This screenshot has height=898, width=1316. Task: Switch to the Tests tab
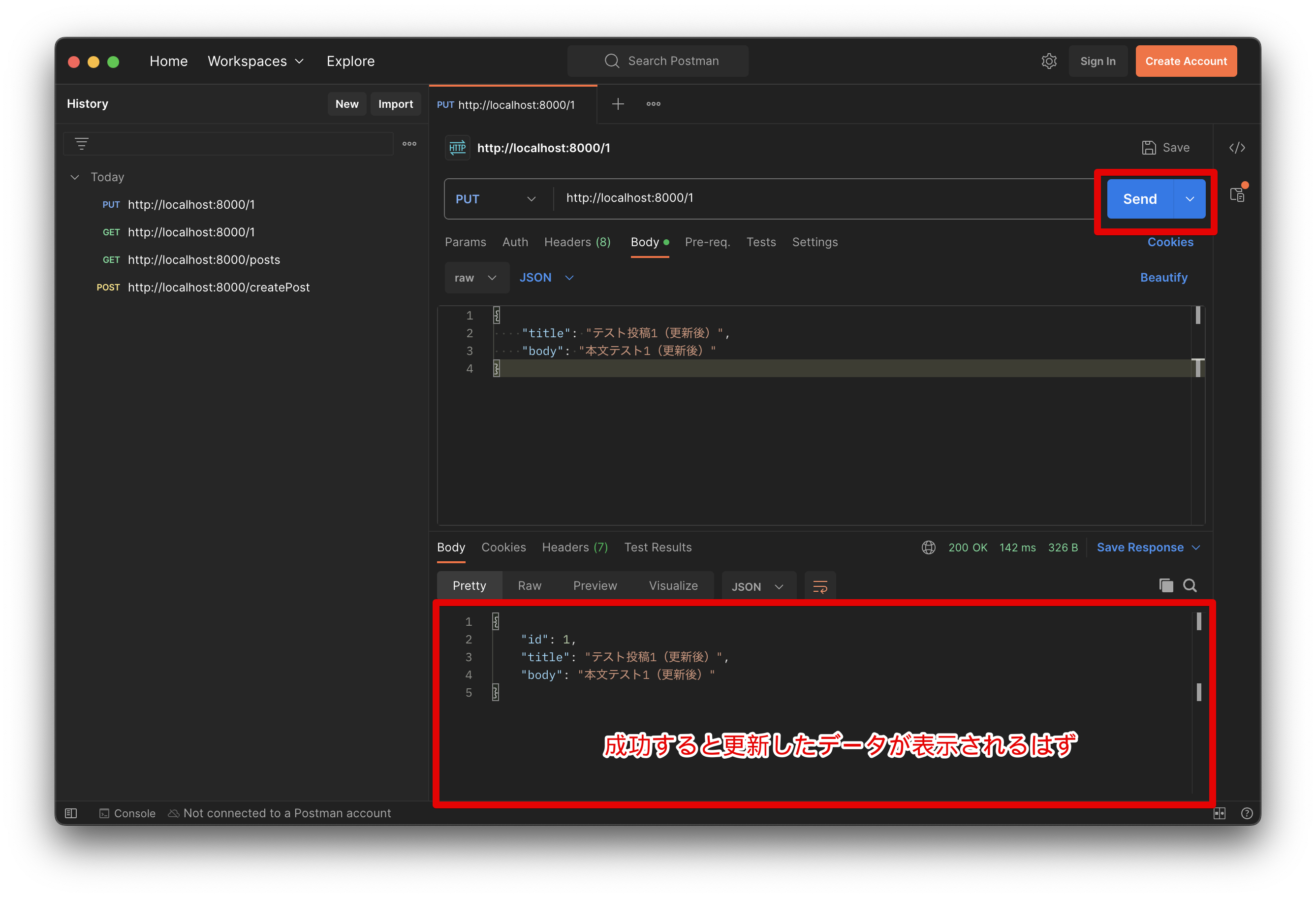pyautogui.click(x=760, y=242)
